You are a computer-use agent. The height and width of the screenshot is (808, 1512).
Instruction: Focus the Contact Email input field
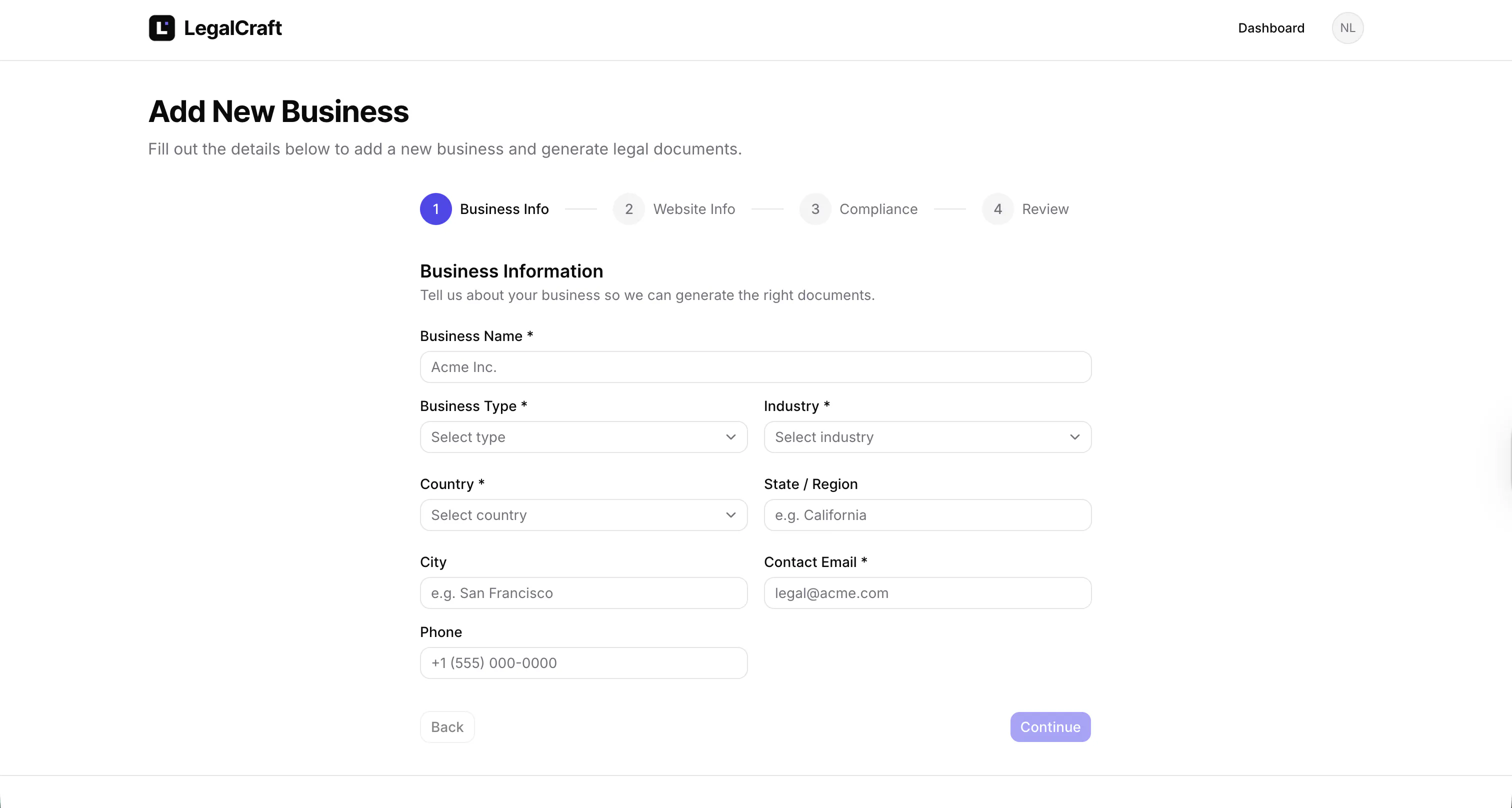[x=927, y=593]
